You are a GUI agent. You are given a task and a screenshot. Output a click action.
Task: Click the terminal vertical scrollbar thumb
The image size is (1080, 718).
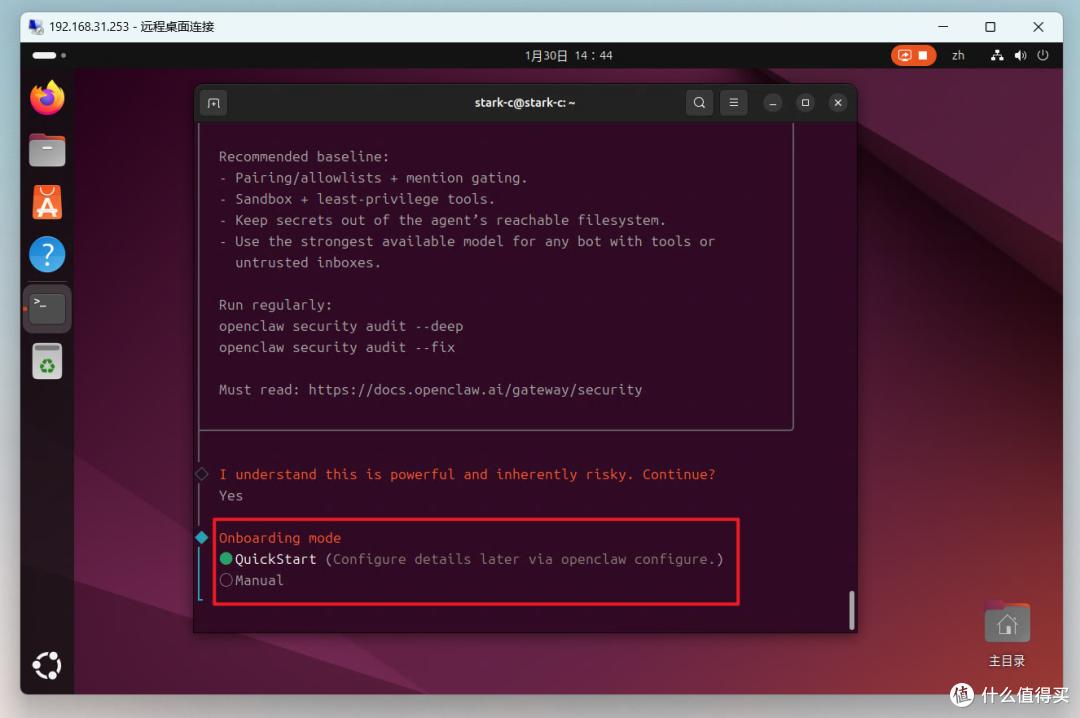click(852, 610)
